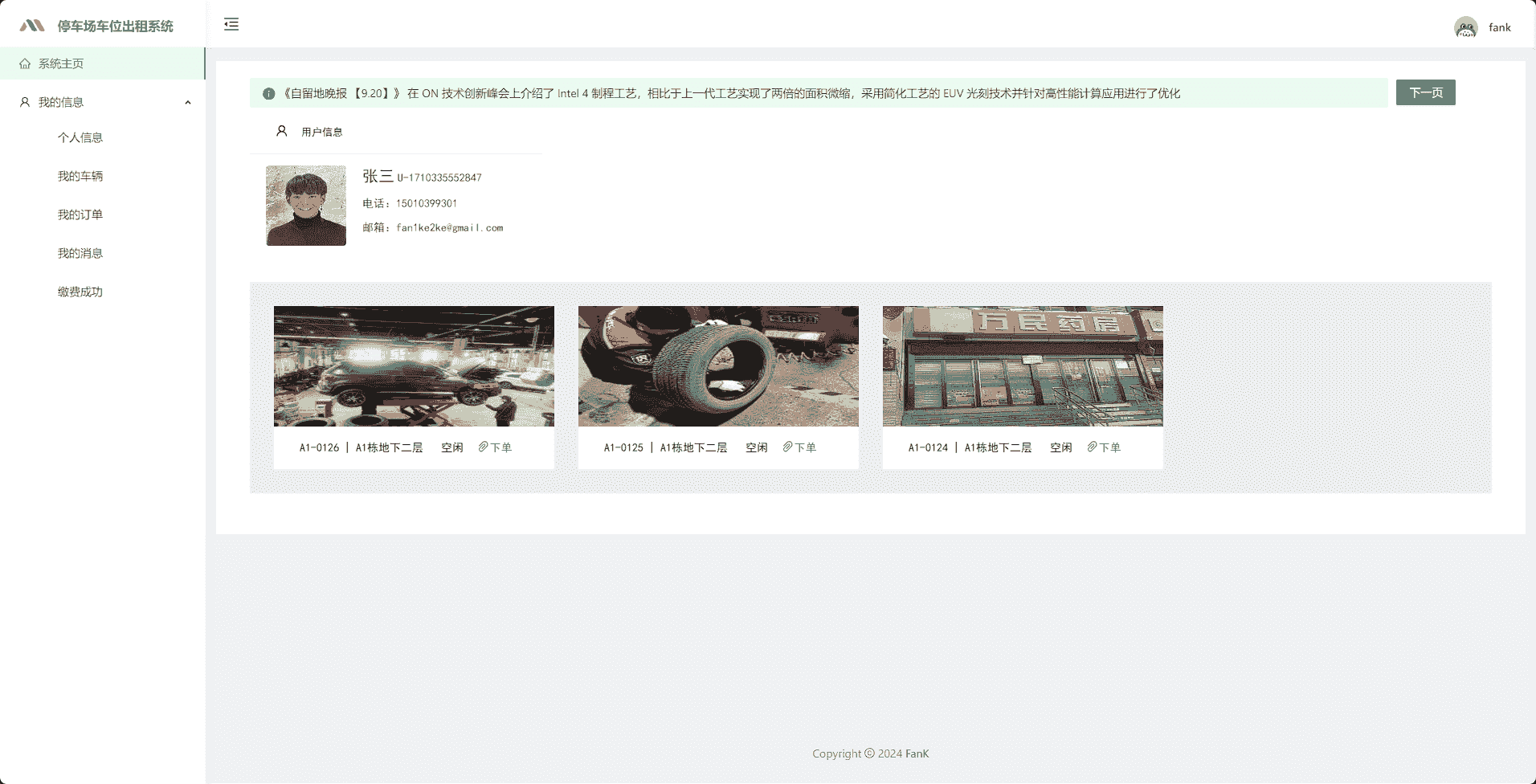Click the 张三 profile photo
This screenshot has height=784, width=1536.
pyautogui.click(x=306, y=206)
